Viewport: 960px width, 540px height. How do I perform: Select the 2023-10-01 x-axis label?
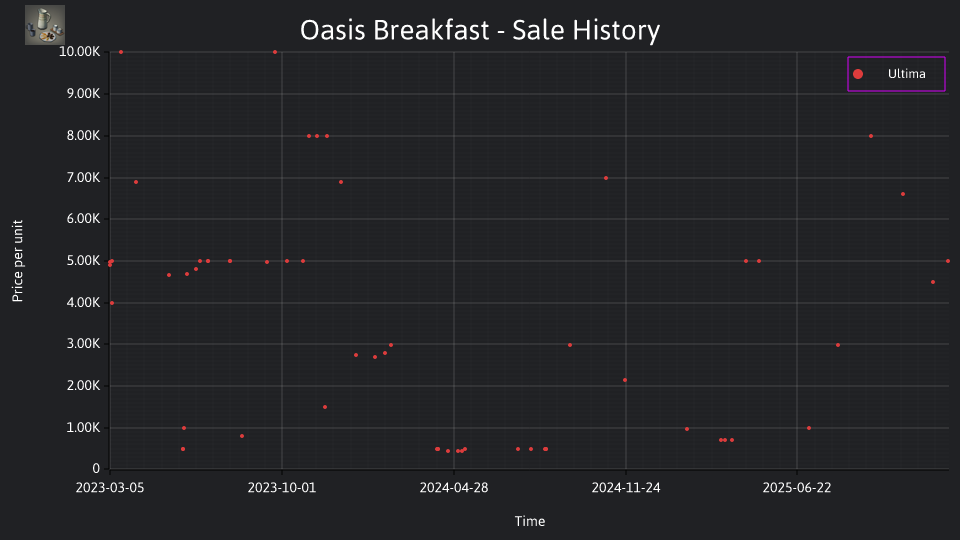(282, 488)
